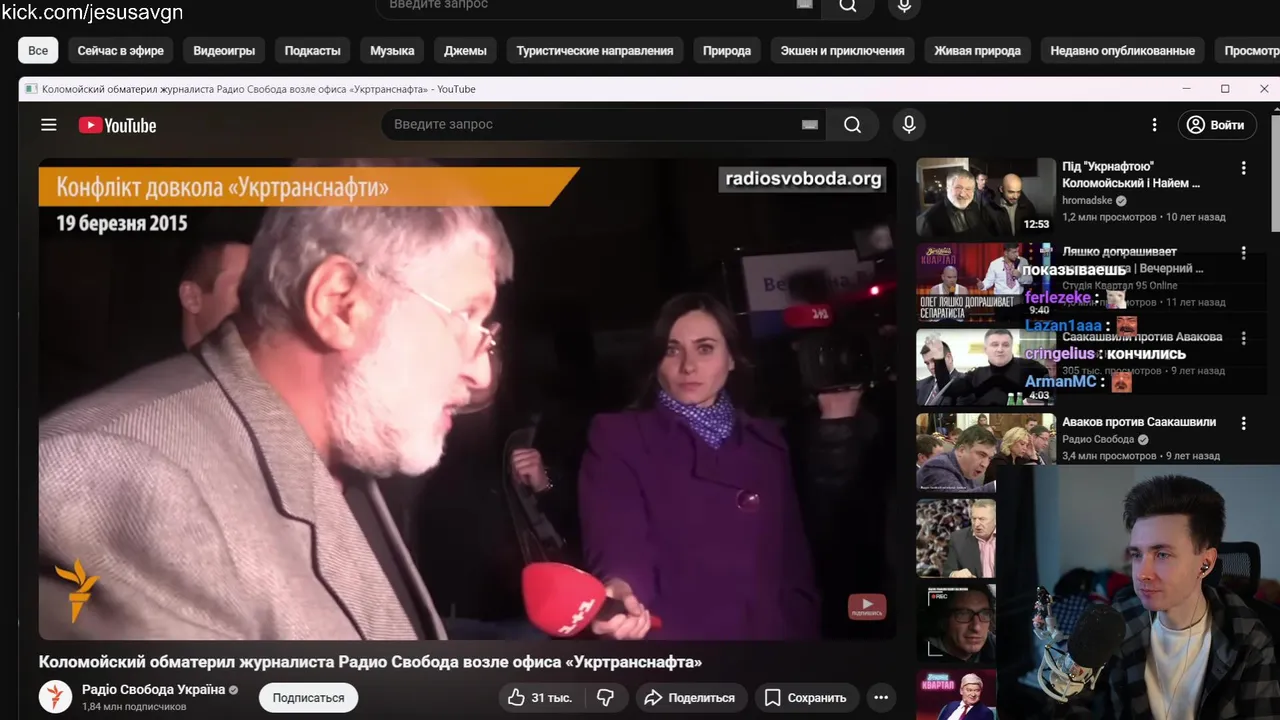Image resolution: width=1280 pixels, height=720 pixels.
Task: Open Аваков против Саакашвили video thumbnail
Action: point(985,453)
